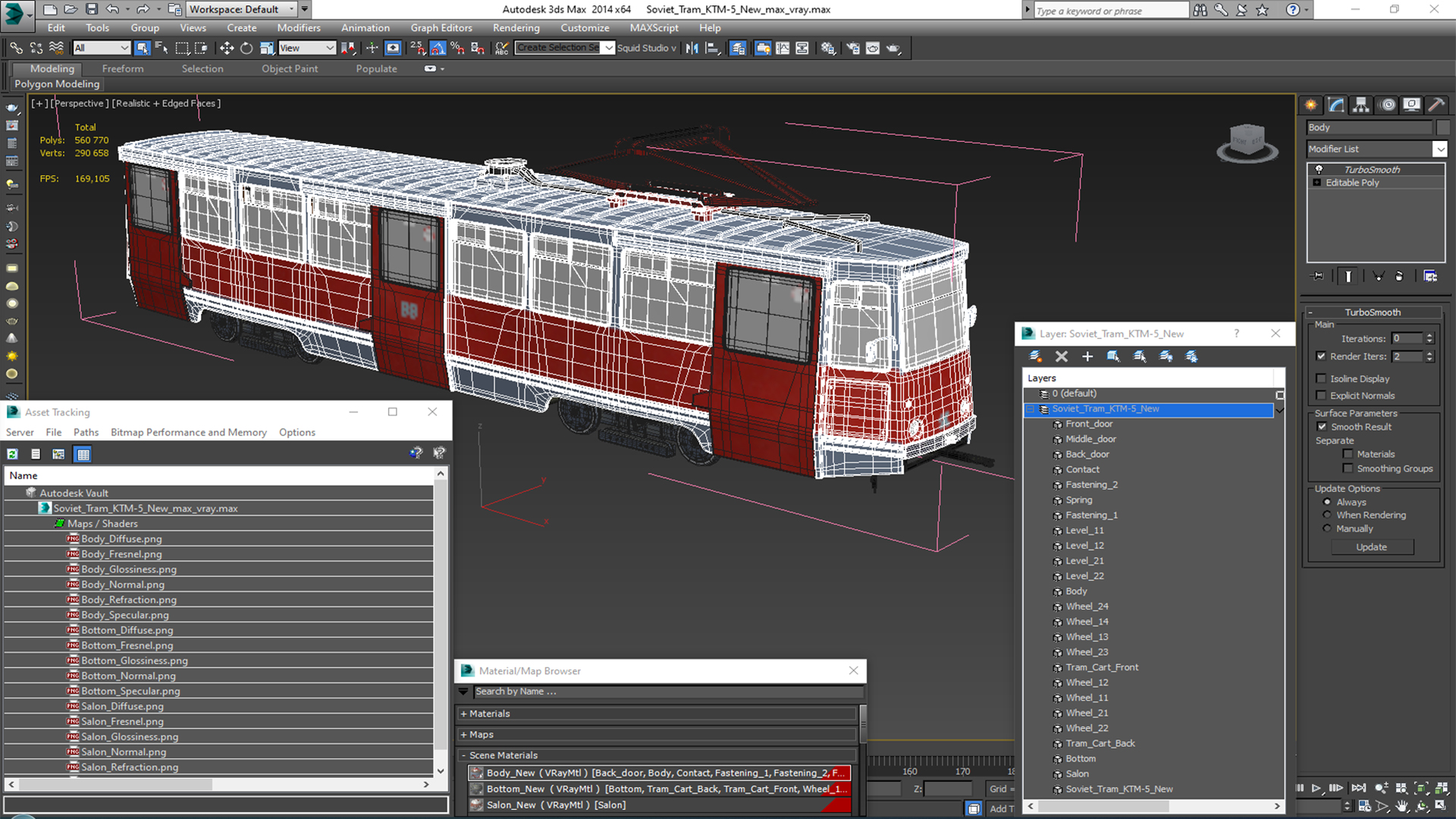Select the Manually update option
The height and width of the screenshot is (819, 1456).
[x=1326, y=529]
